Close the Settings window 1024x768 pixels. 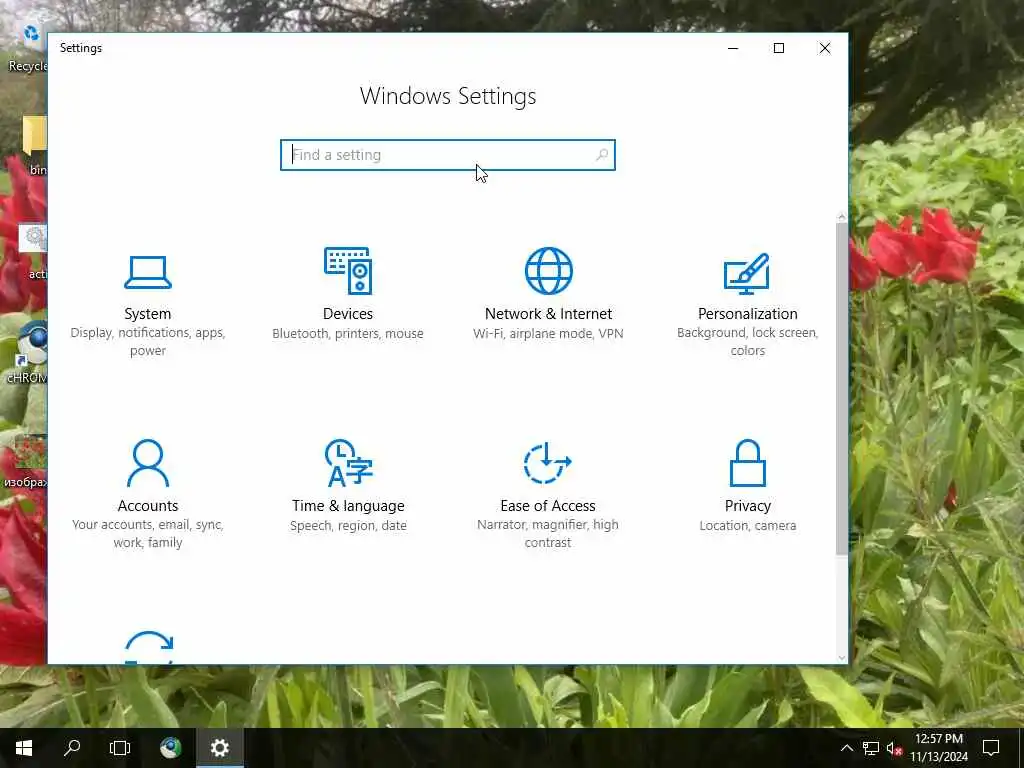click(825, 48)
